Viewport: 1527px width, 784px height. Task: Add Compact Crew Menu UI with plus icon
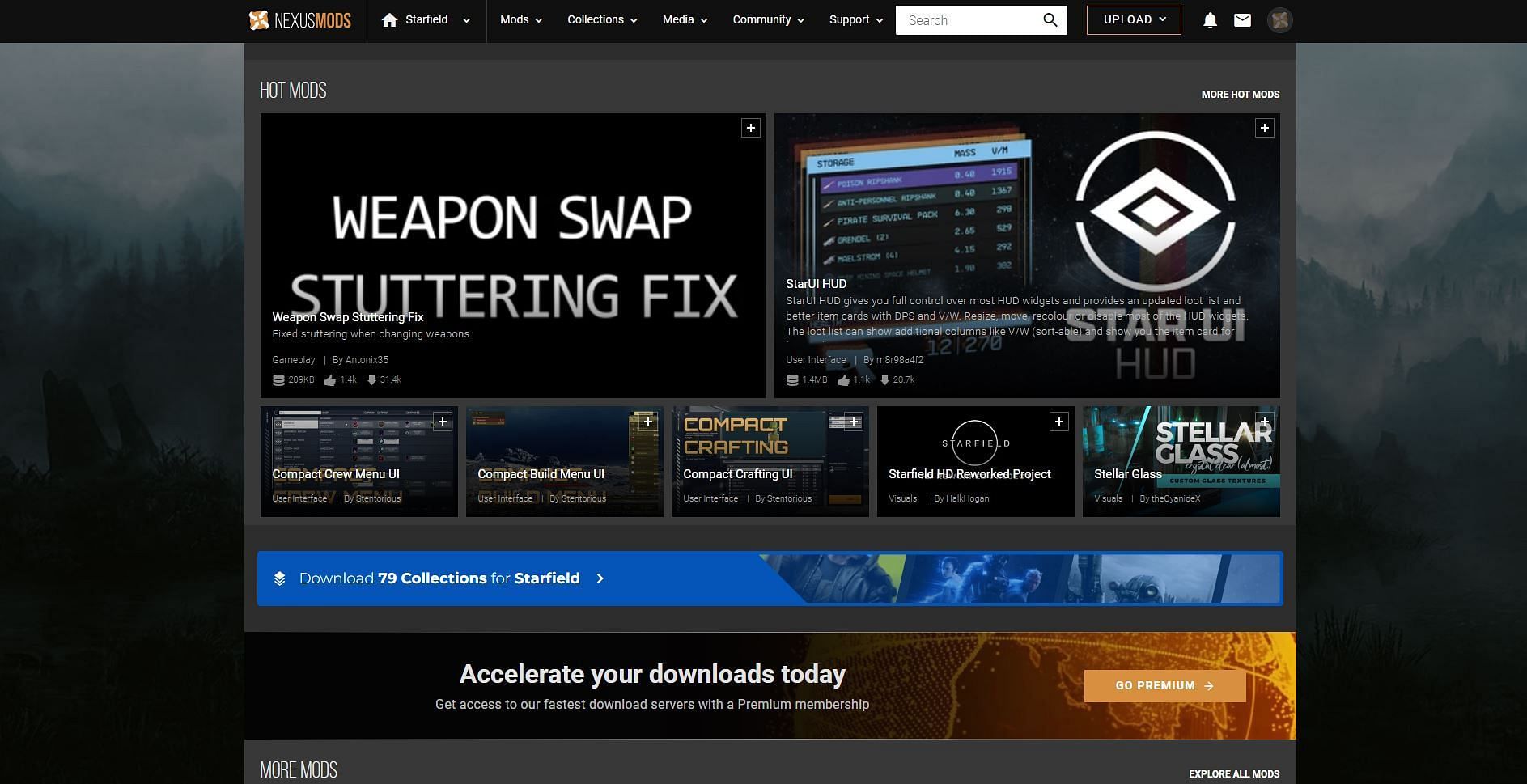(443, 422)
